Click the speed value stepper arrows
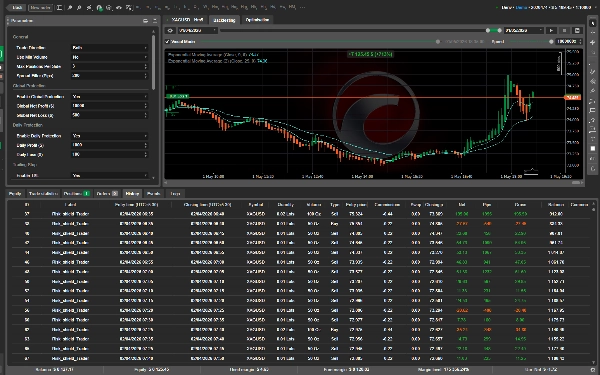 click(580, 41)
